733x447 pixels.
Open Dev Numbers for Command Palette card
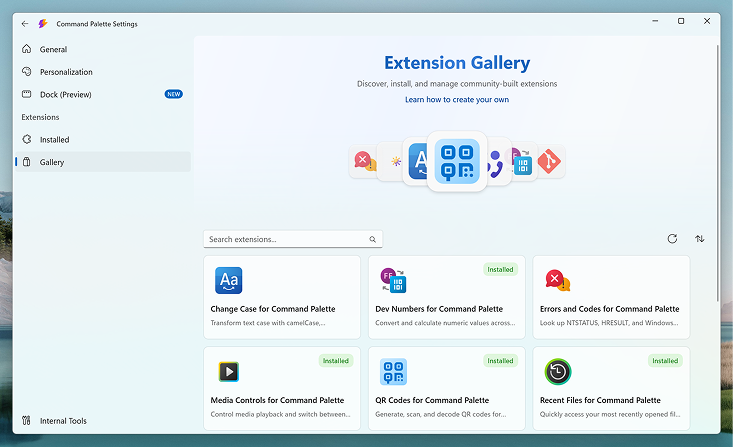(446, 297)
